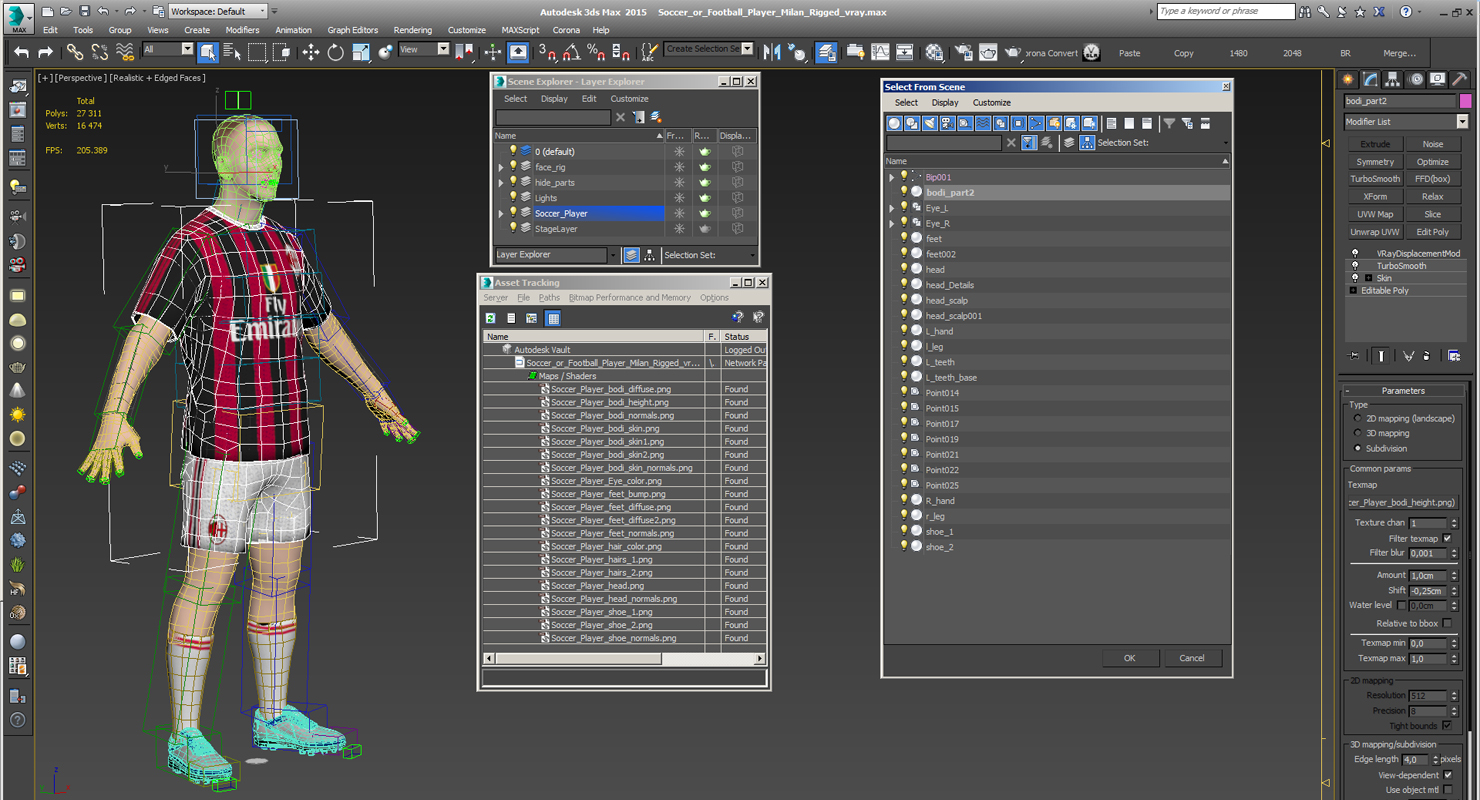Switch to the Motion command panel tab
Viewport: 1480px width, 800px height.
tap(1416, 79)
